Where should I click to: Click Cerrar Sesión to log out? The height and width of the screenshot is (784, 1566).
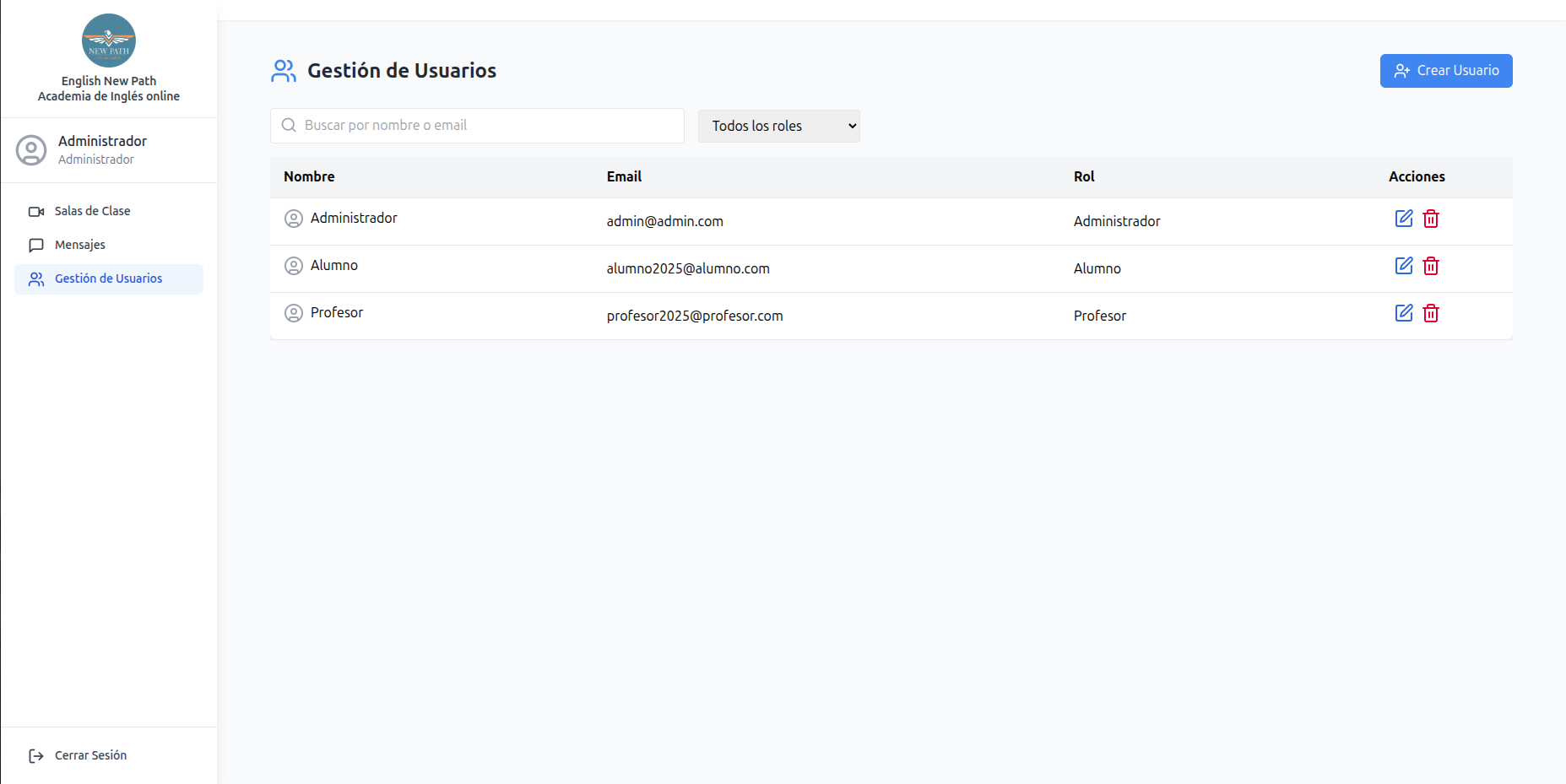click(90, 755)
